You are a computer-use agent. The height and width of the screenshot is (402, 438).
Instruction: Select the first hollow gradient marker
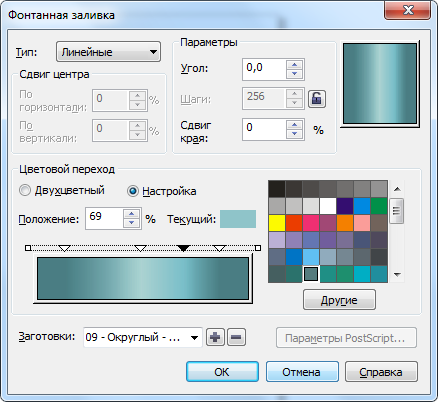64,248
